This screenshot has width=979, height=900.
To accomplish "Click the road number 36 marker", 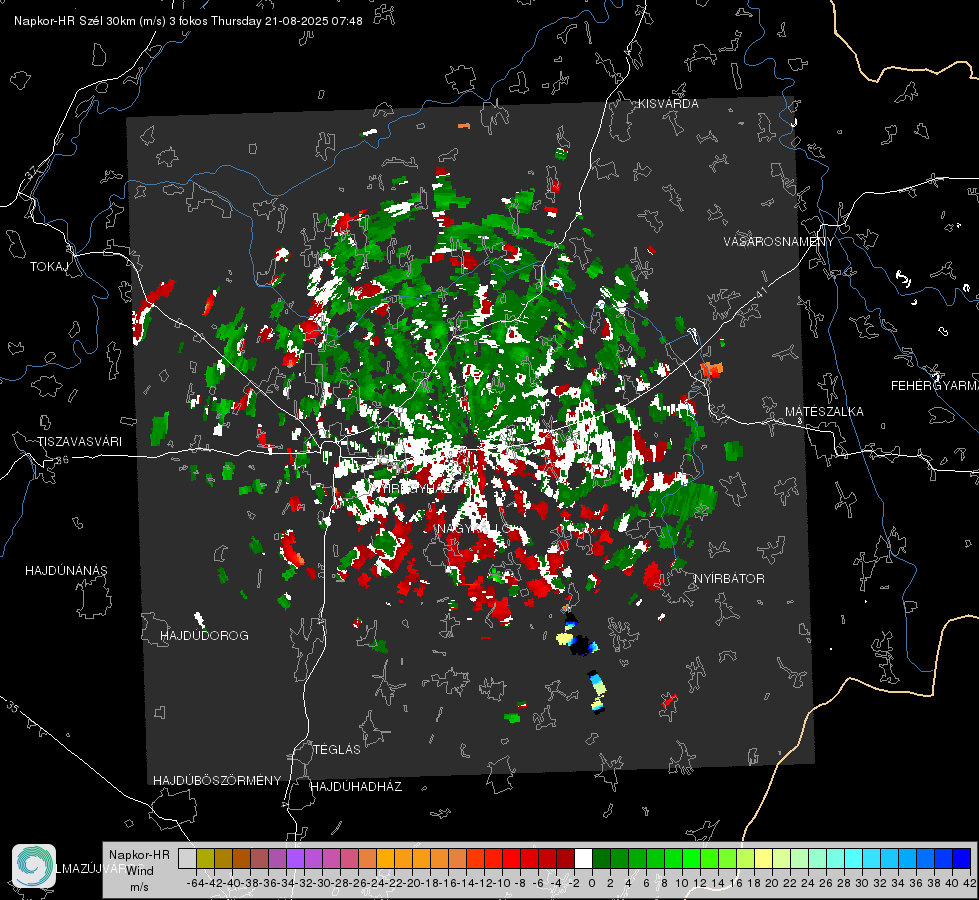I will (x=62, y=460).
